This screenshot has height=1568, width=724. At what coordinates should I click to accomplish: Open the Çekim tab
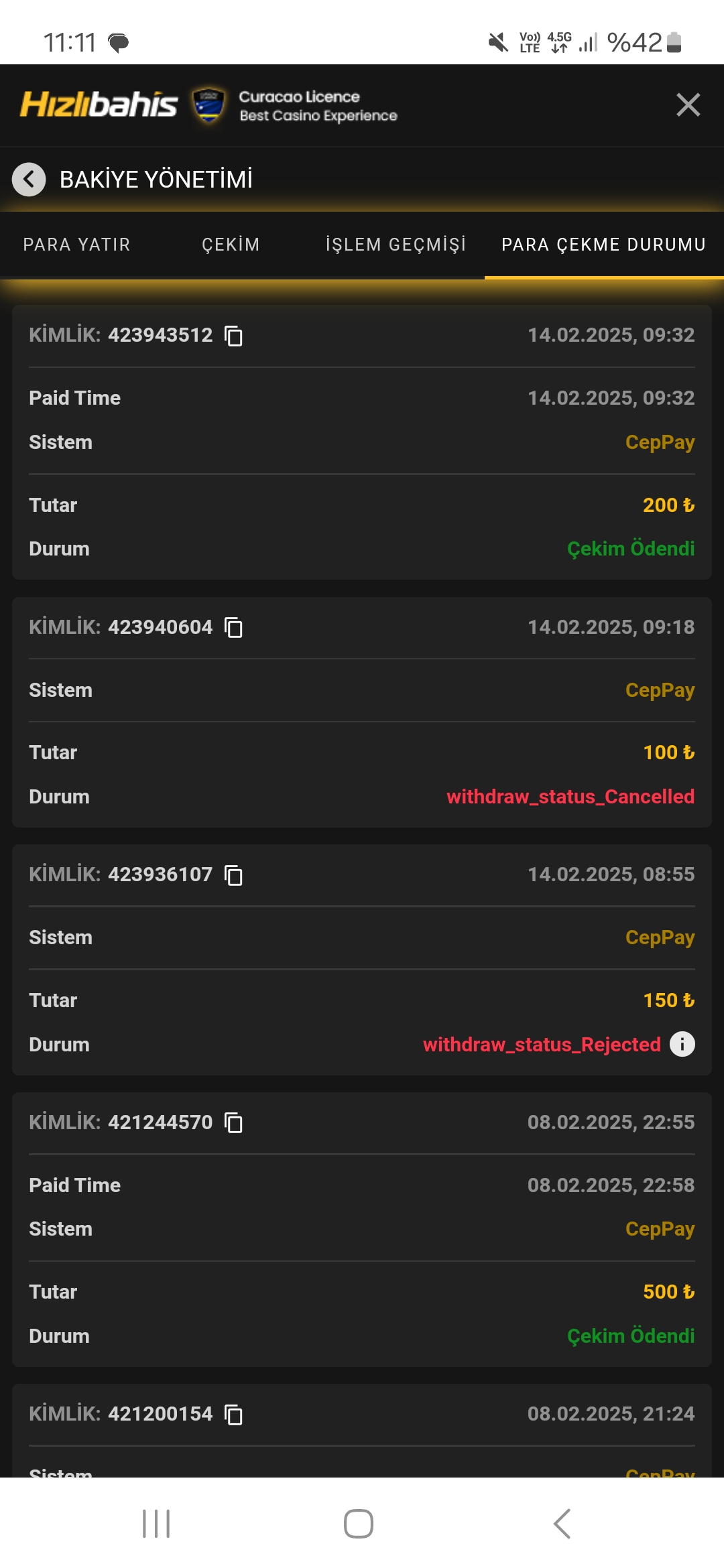tap(231, 245)
